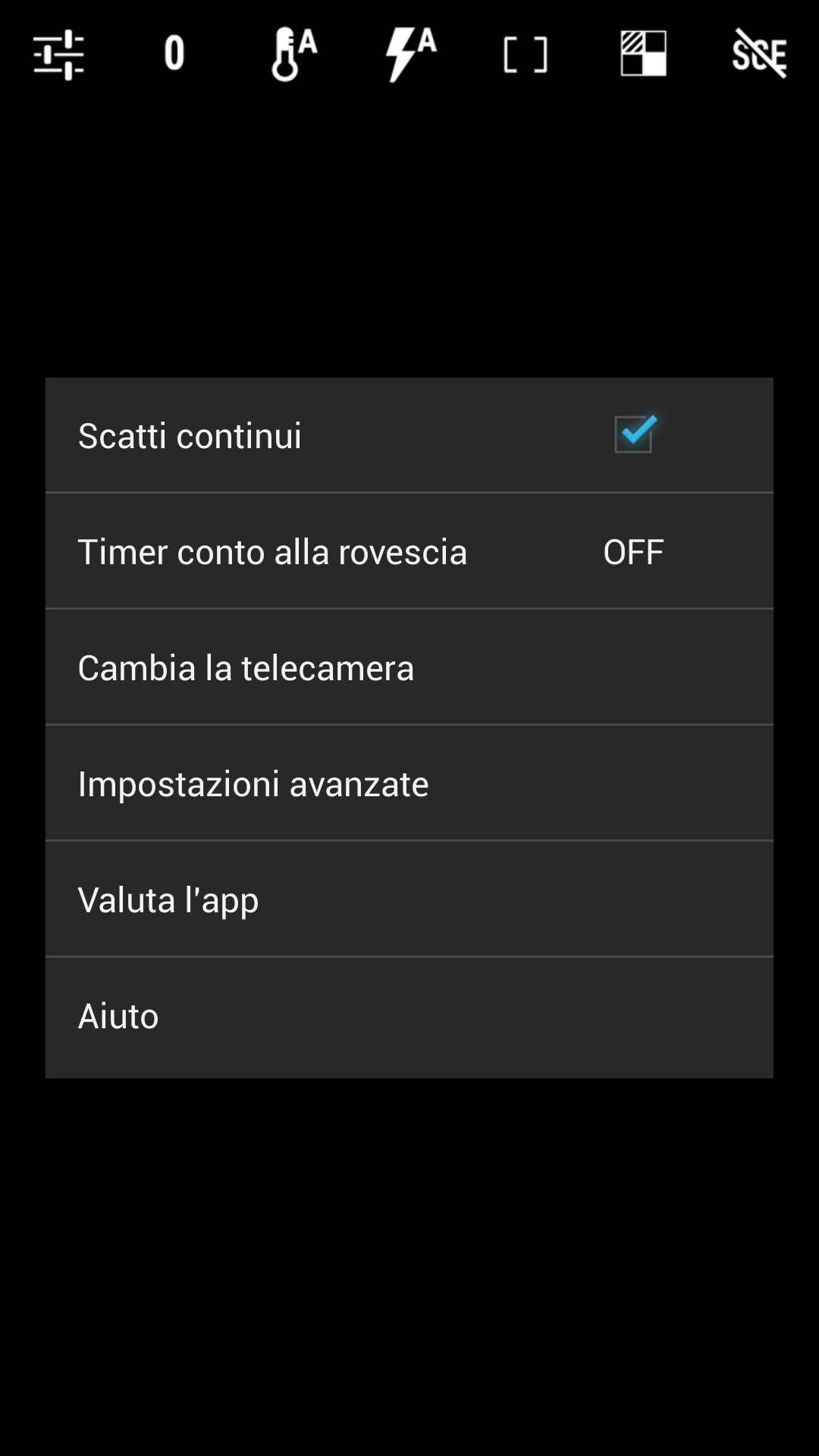Dismiss the menu by tapping the dark viewfinder area
Image resolution: width=819 pixels, height=1456 pixels.
point(409,1266)
